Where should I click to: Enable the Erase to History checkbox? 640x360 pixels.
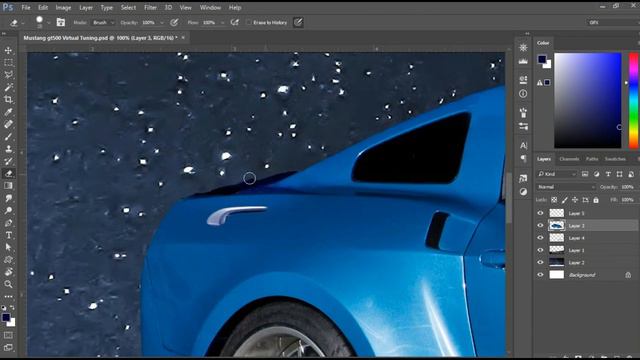click(x=249, y=22)
